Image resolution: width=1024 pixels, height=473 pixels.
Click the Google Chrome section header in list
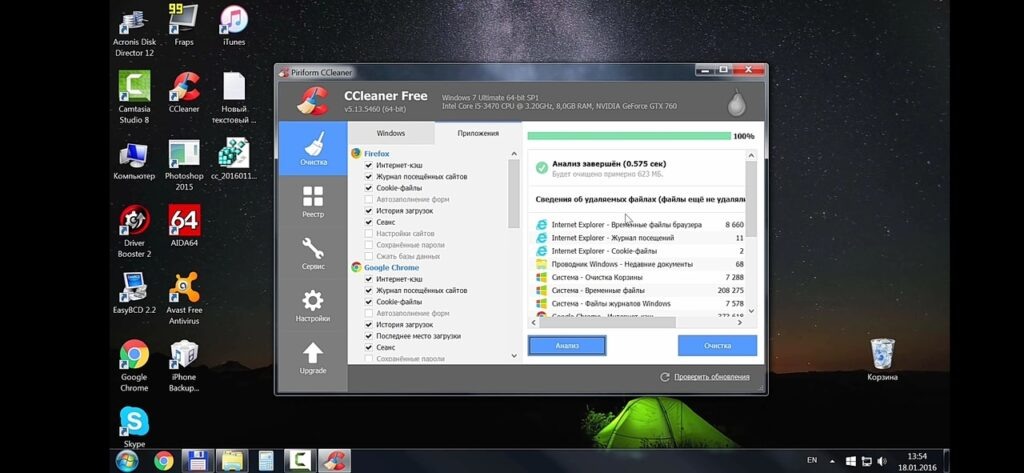(x=391, y=267)
